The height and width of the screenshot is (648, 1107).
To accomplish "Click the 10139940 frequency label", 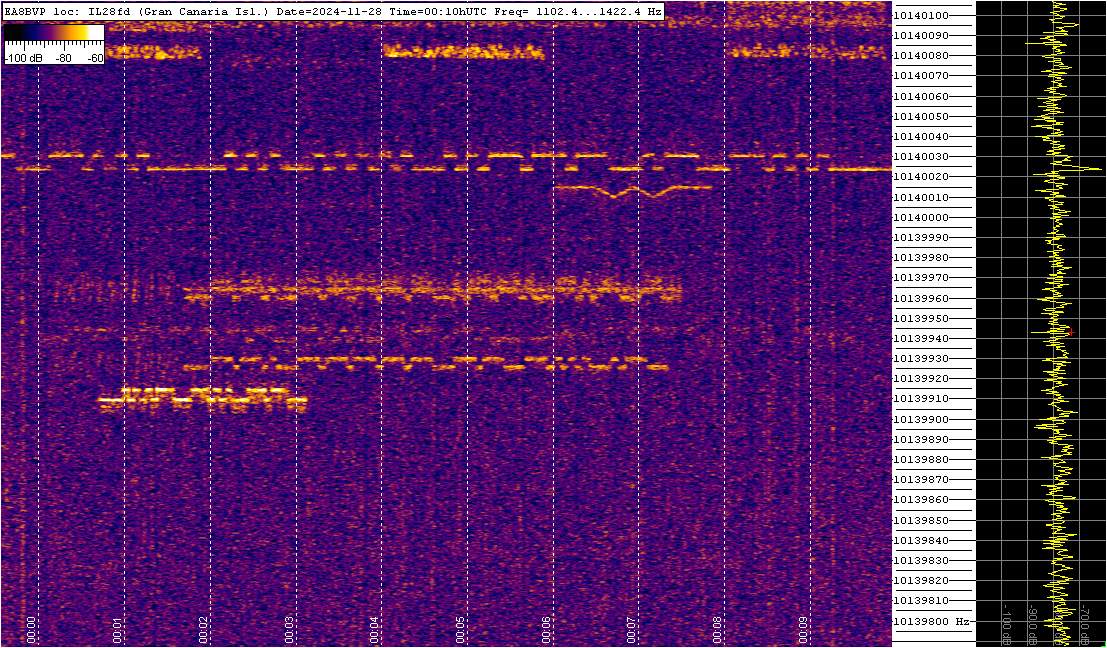I will click(921, 339).
